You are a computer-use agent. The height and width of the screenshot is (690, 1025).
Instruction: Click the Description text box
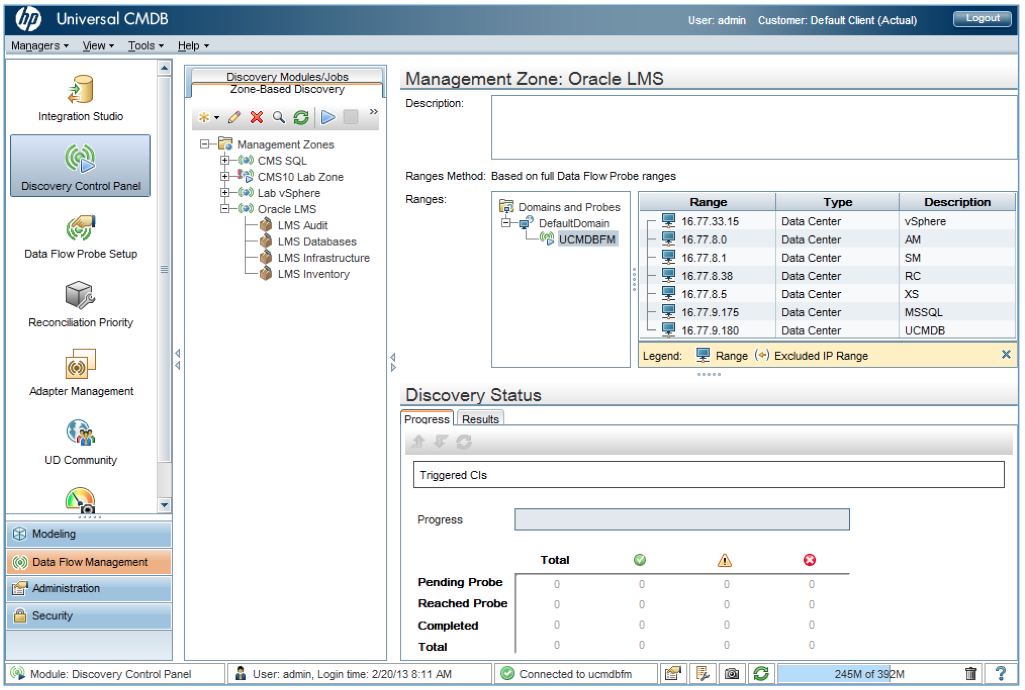coord(754,127)
